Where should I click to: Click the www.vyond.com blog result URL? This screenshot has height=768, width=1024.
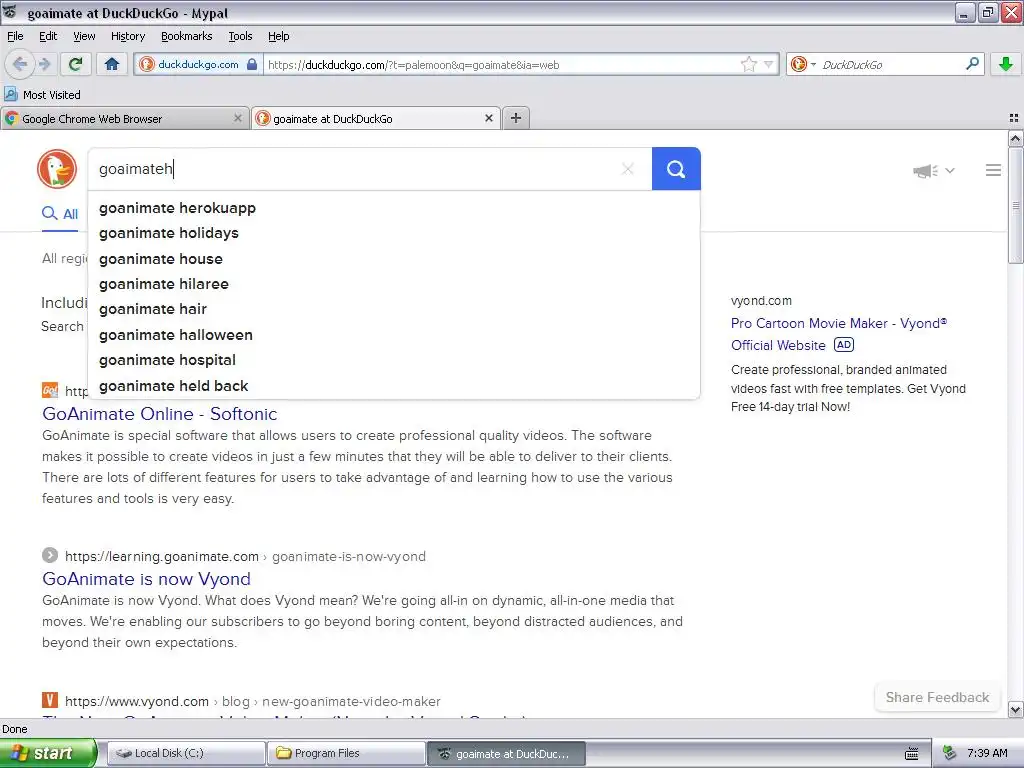(x=253, y=701)
